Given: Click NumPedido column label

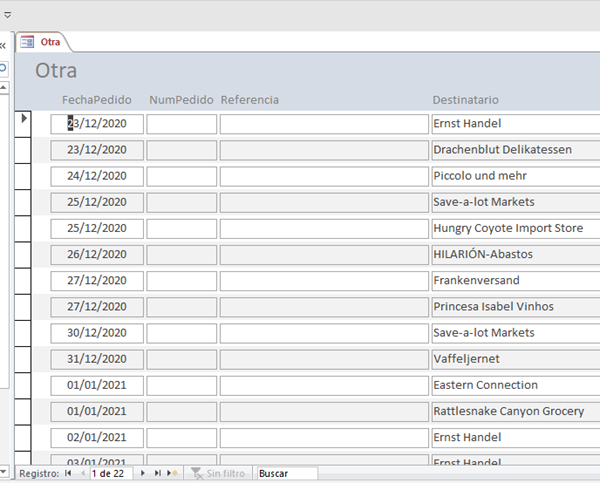Looking at the screenshot, I should pyautogui.click(x=181, y=100).
